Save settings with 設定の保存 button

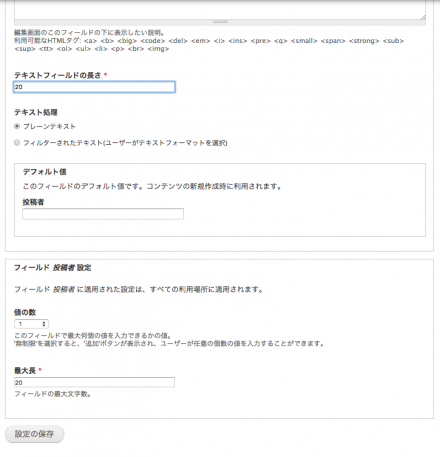coord(35,434)
